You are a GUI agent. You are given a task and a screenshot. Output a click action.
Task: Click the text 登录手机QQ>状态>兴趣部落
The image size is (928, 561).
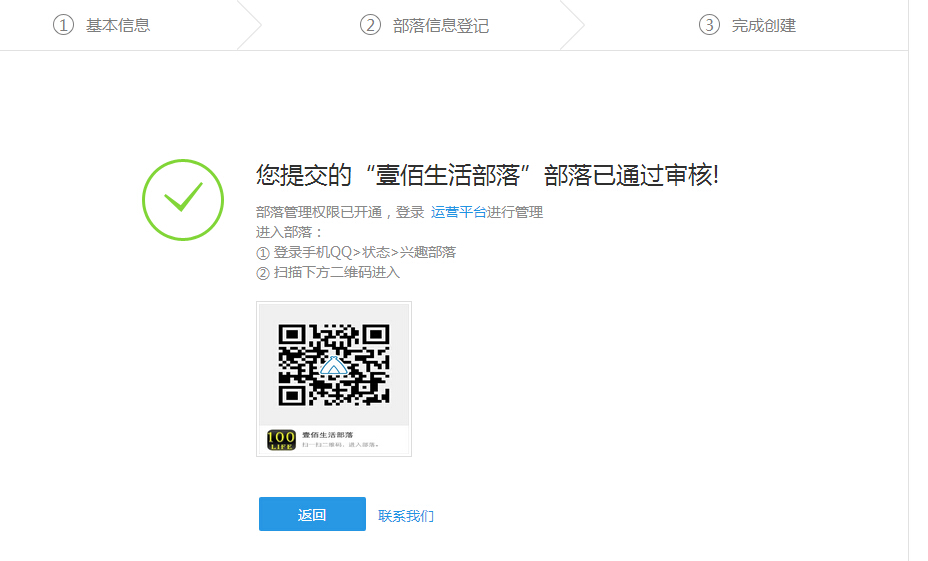(x=365, y=252)
